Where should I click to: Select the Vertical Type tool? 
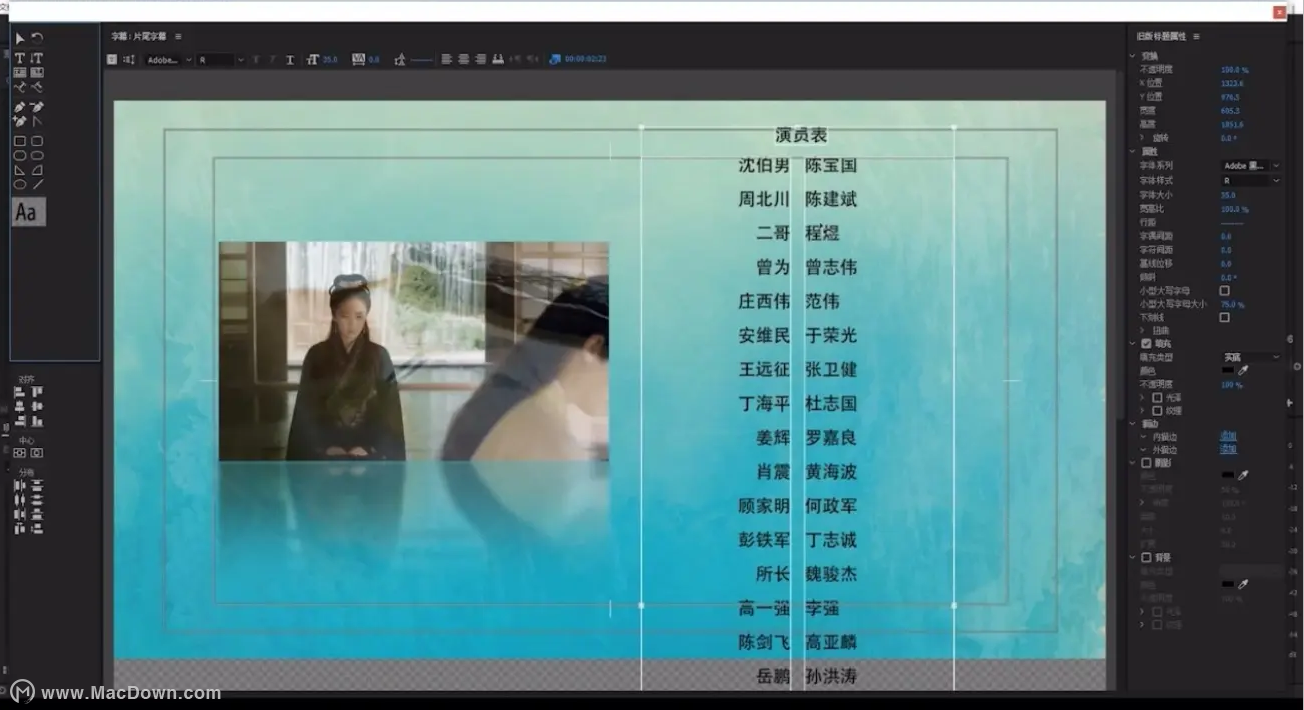coord(37,59)
